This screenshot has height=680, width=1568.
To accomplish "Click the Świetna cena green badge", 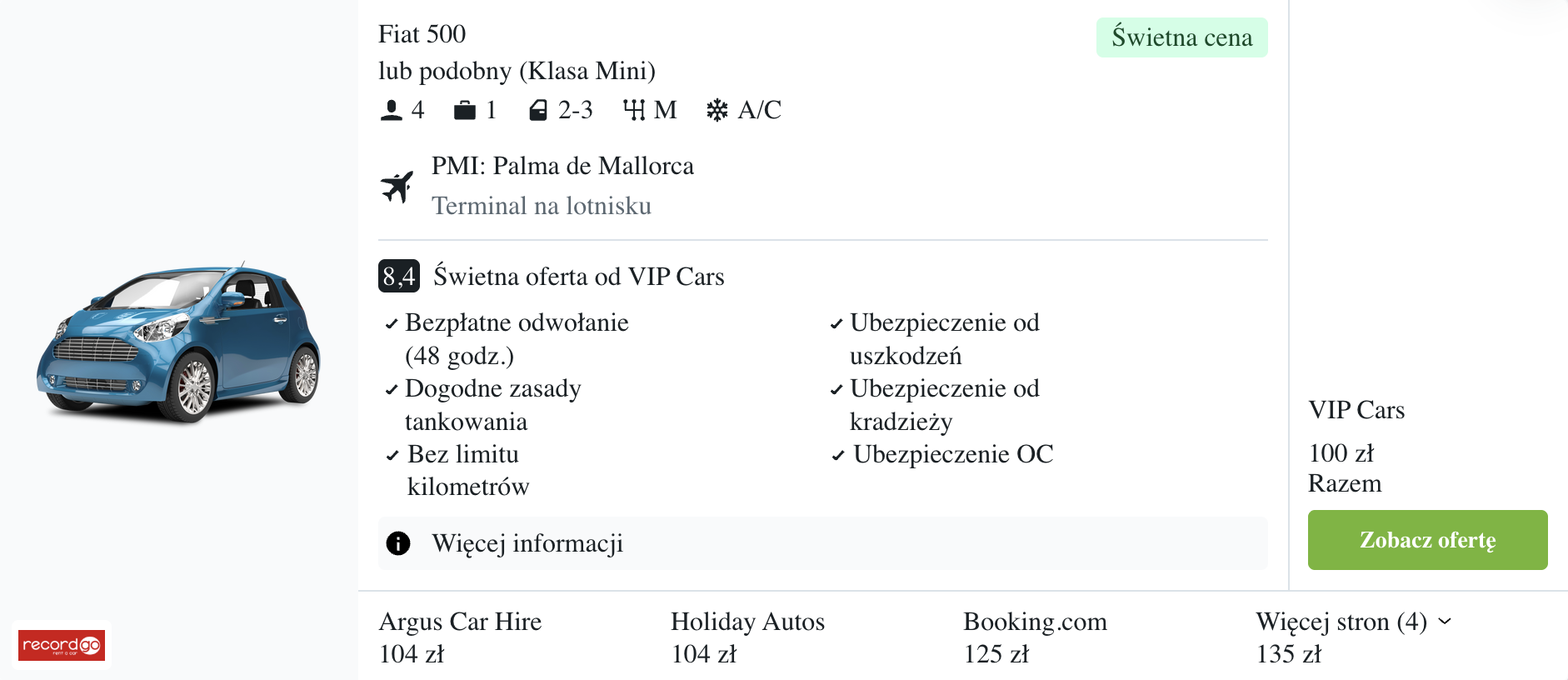I will 1181,37.
